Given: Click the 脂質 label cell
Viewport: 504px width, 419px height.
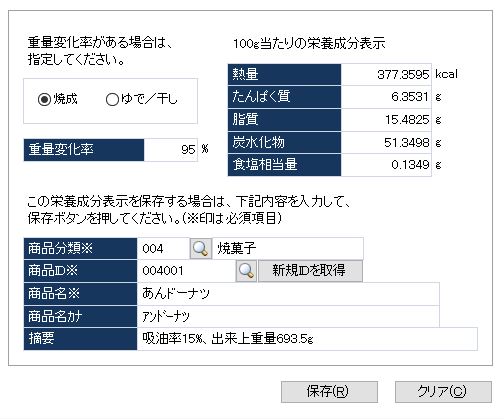Looking at the screenshot, I should tap(285, 120).
